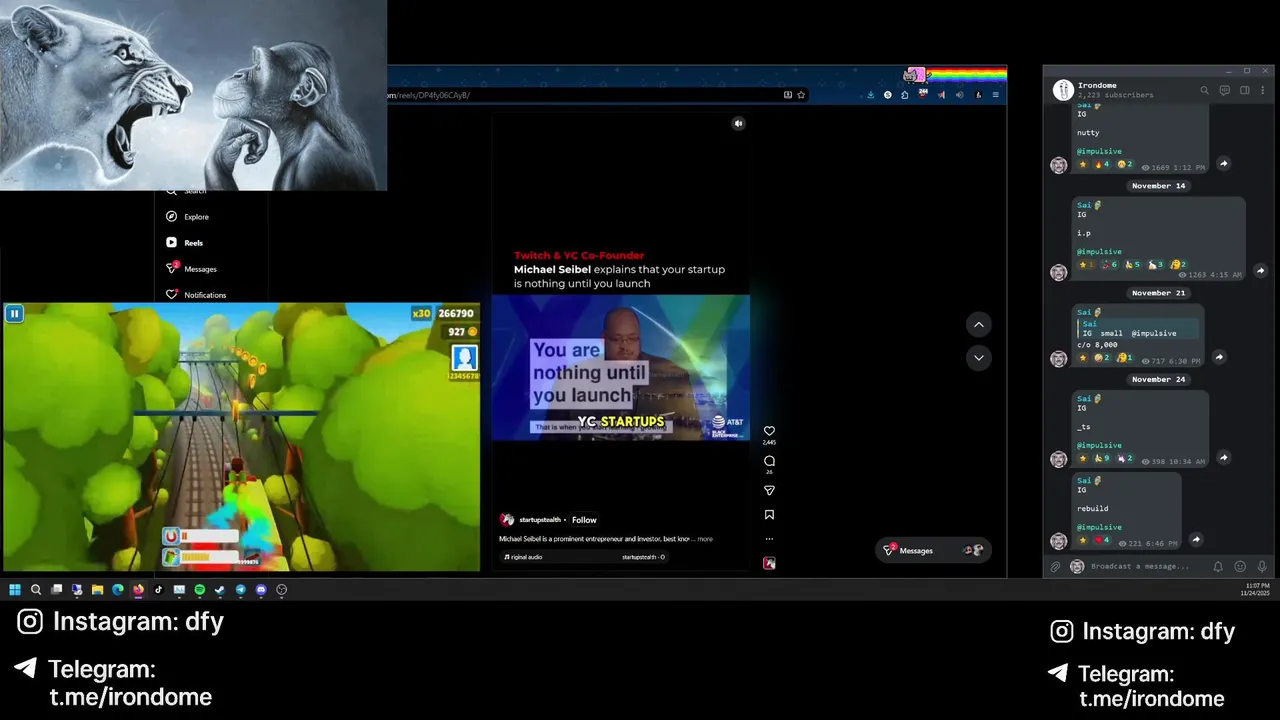Viewport: 1280px width, 720px height.
Task: Click the Telegram broadcast message field
Action: click(x=1146, y=566)
